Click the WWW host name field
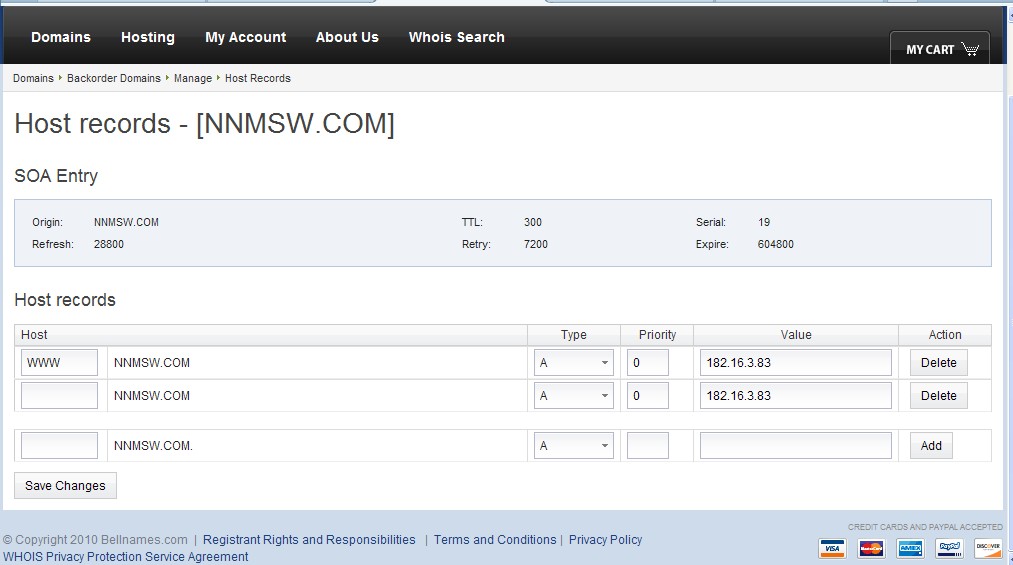 (59, 363)
